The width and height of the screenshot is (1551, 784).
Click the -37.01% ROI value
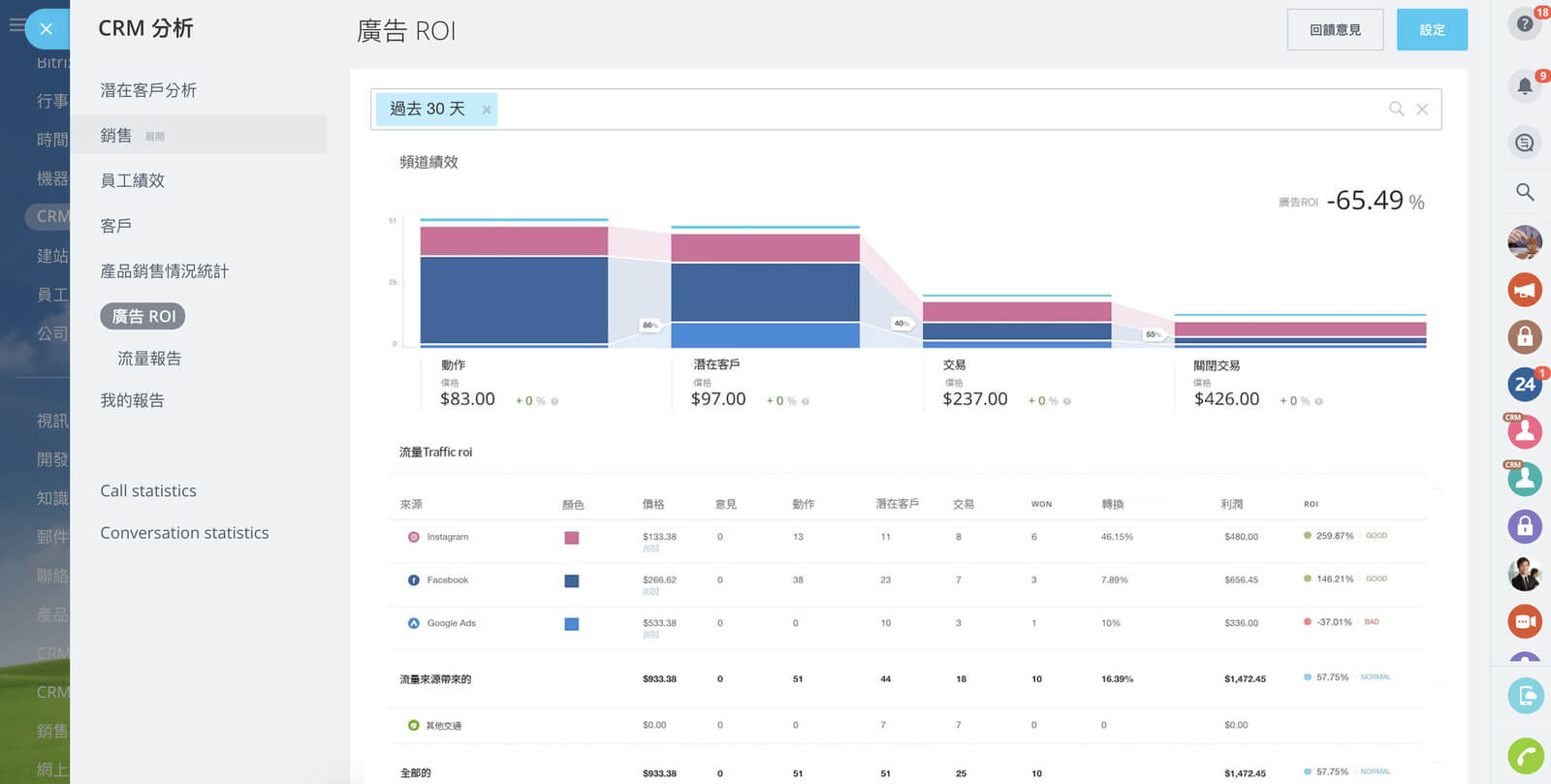(x=1335, y=622)
